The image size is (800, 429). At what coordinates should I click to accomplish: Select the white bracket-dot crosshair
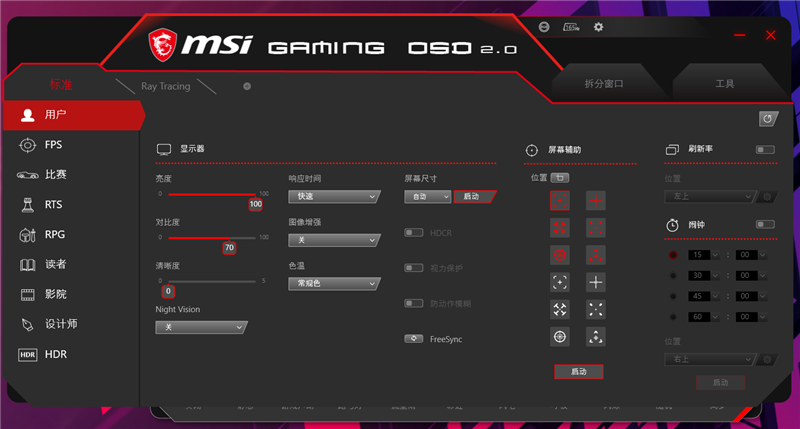[560, 282]
